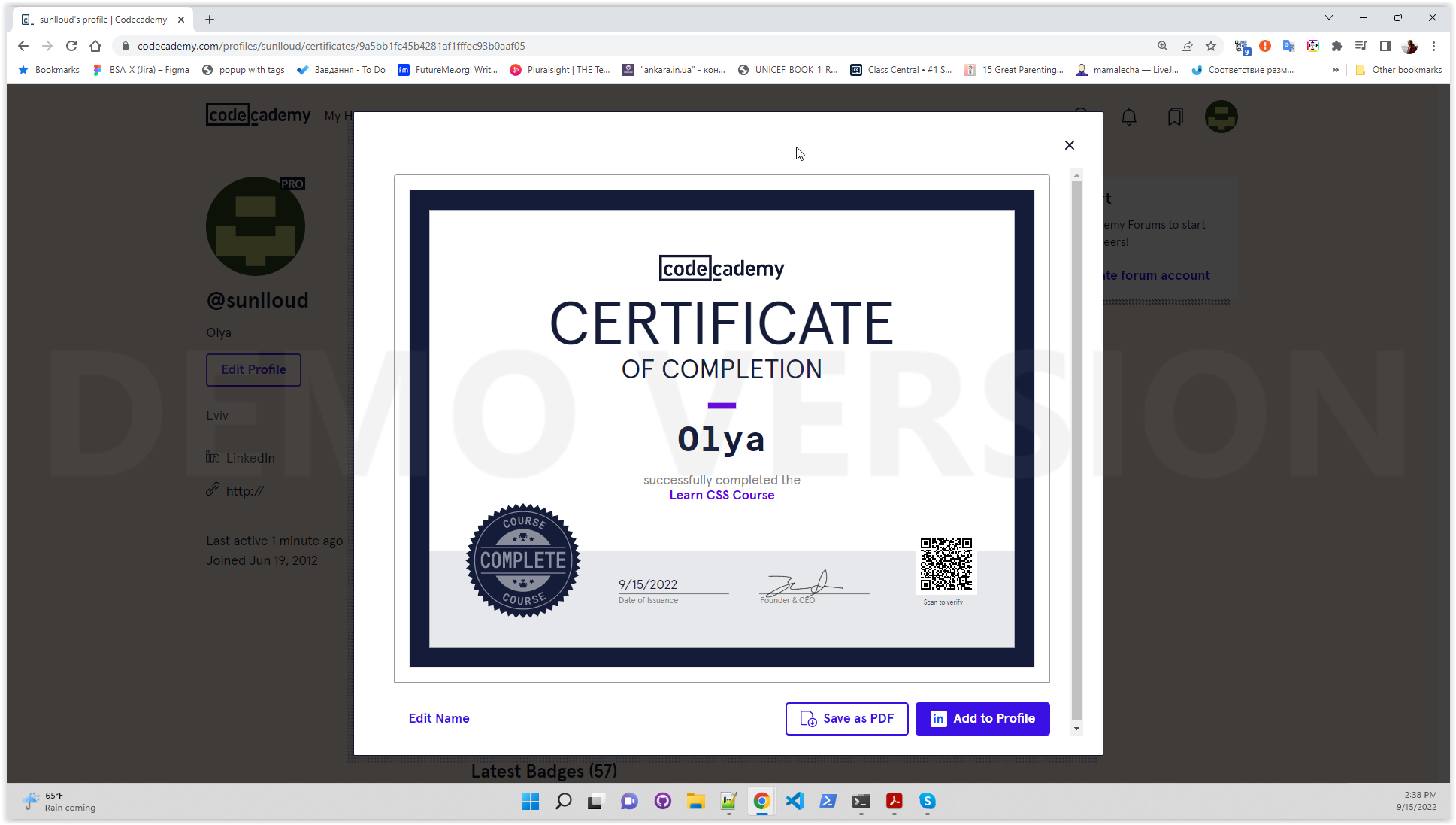Click Edit Profile button
This screenshot has width=1456, height=825.
pyautogui.click(x=253, y=369)
